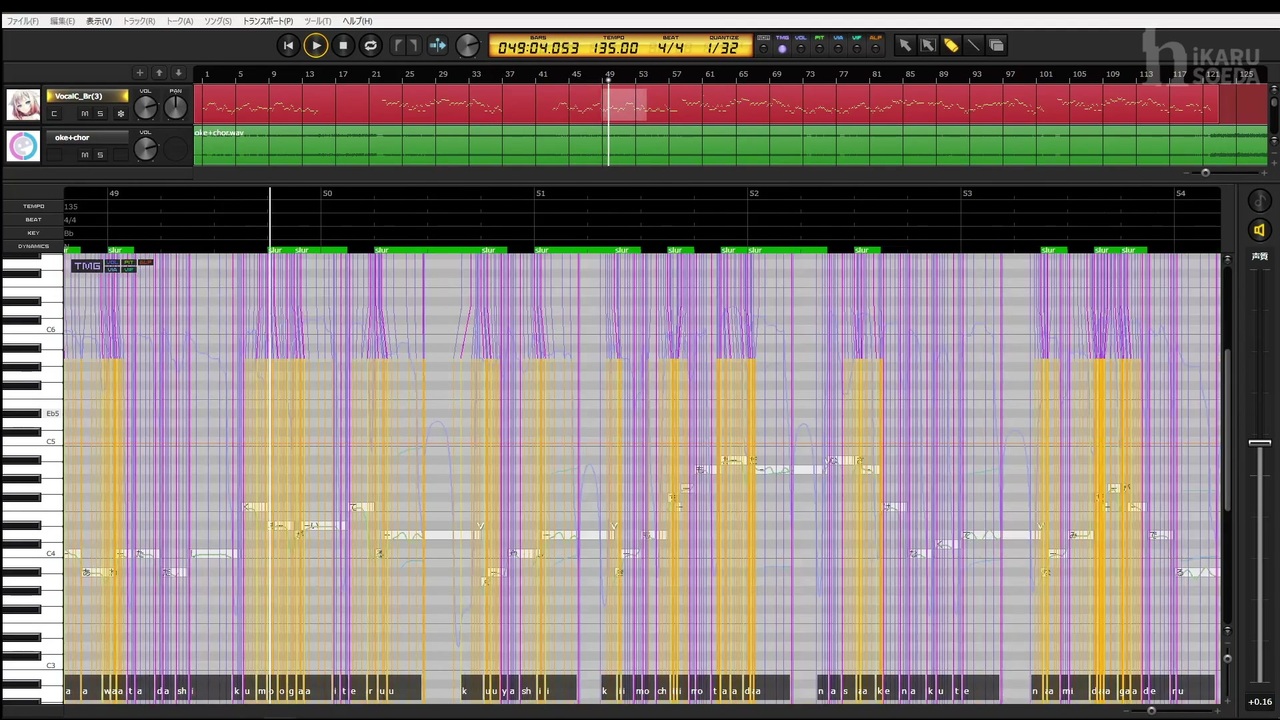Click the return-to-start transport button
This screenshot has height=720, width=1280.
288,45
